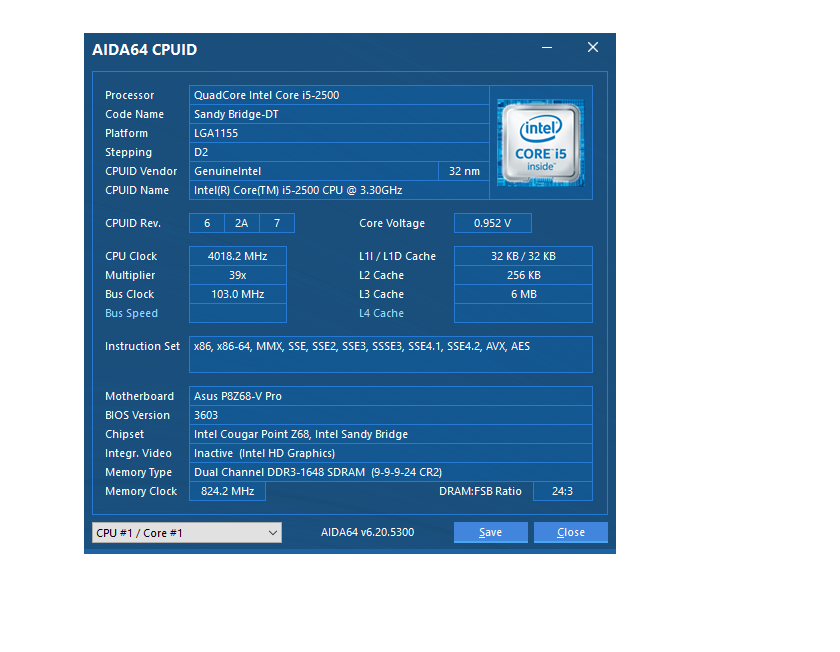Click the Bus Speed label
This screenshot has height=652, width=840.
[131, 313]
